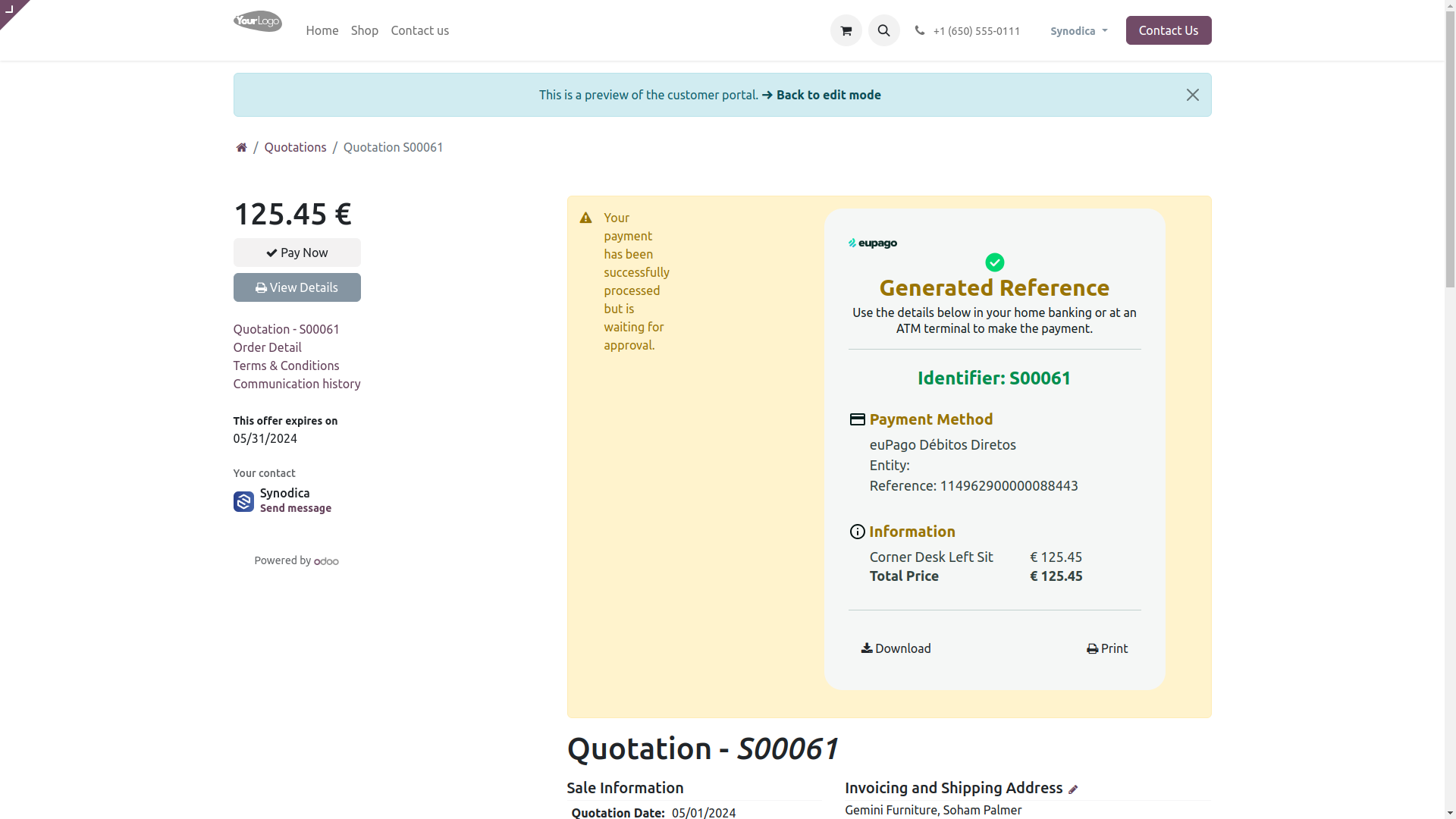The width and height of the screenshot is (1456, 819).
Task: Click the Generated Reference heading
Action: click(x=995, y=287)
